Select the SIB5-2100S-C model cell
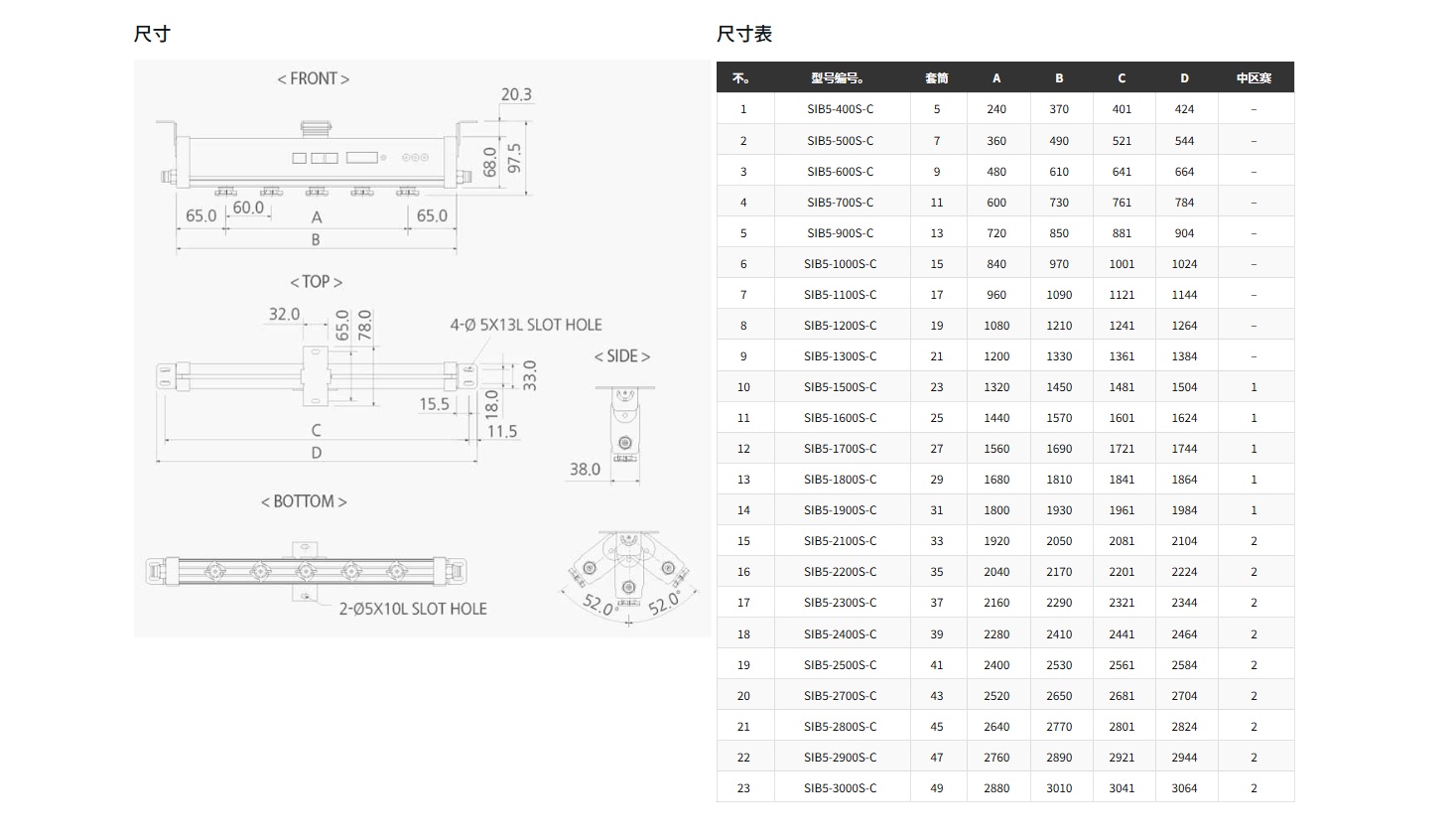This screenshot has width=1456, height=835. tap(840, 541)
